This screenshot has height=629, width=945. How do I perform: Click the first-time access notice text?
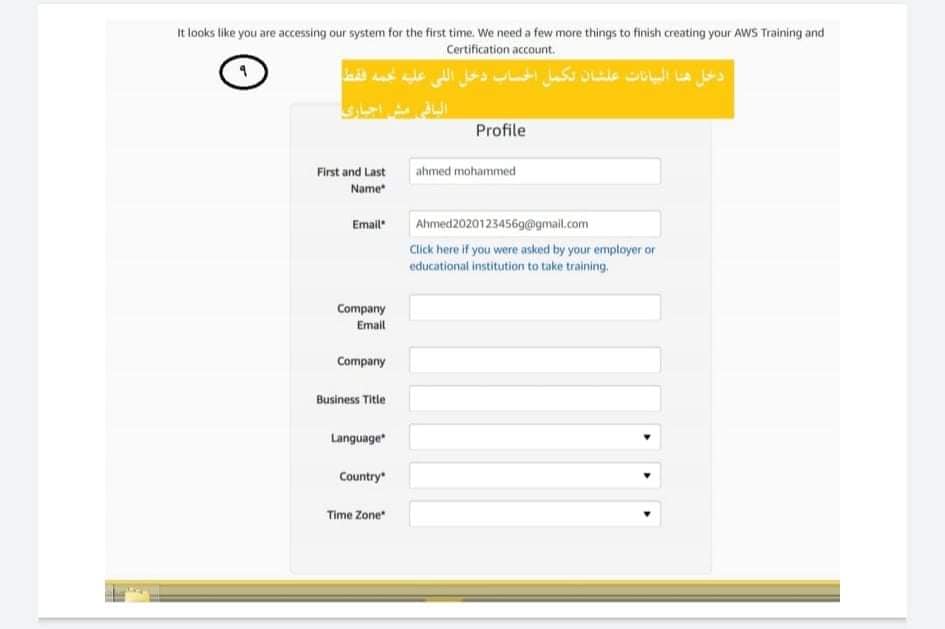tap(500, 41)
